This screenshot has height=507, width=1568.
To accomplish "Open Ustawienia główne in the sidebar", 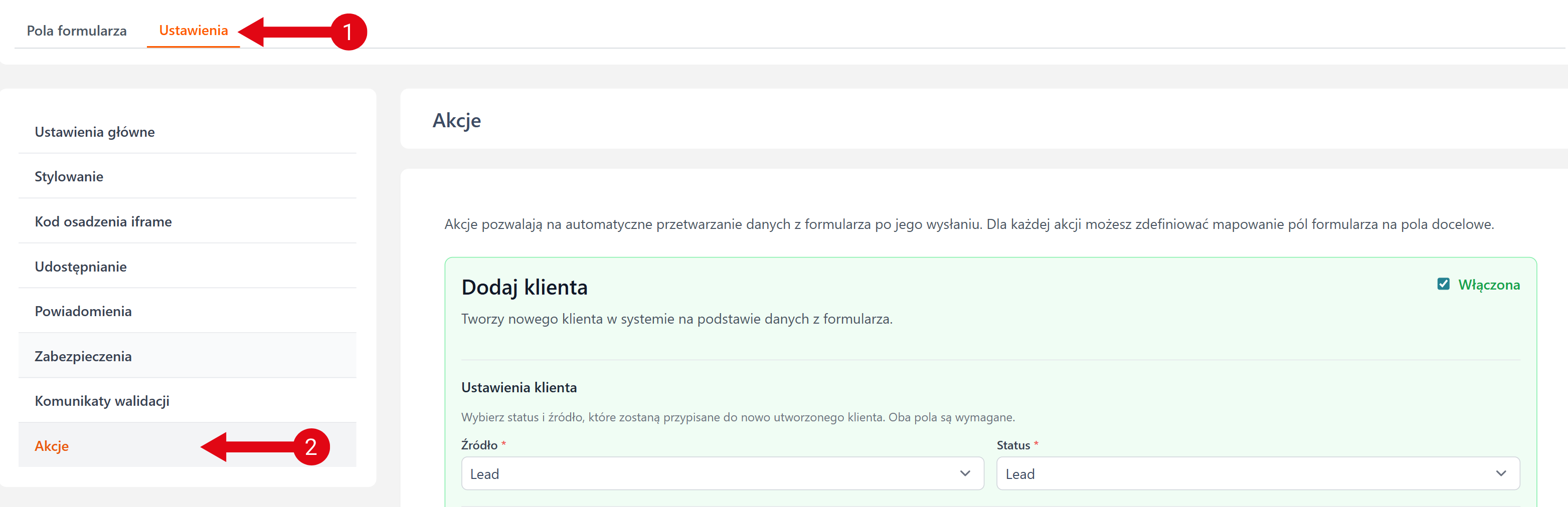I will coord(94,132).
